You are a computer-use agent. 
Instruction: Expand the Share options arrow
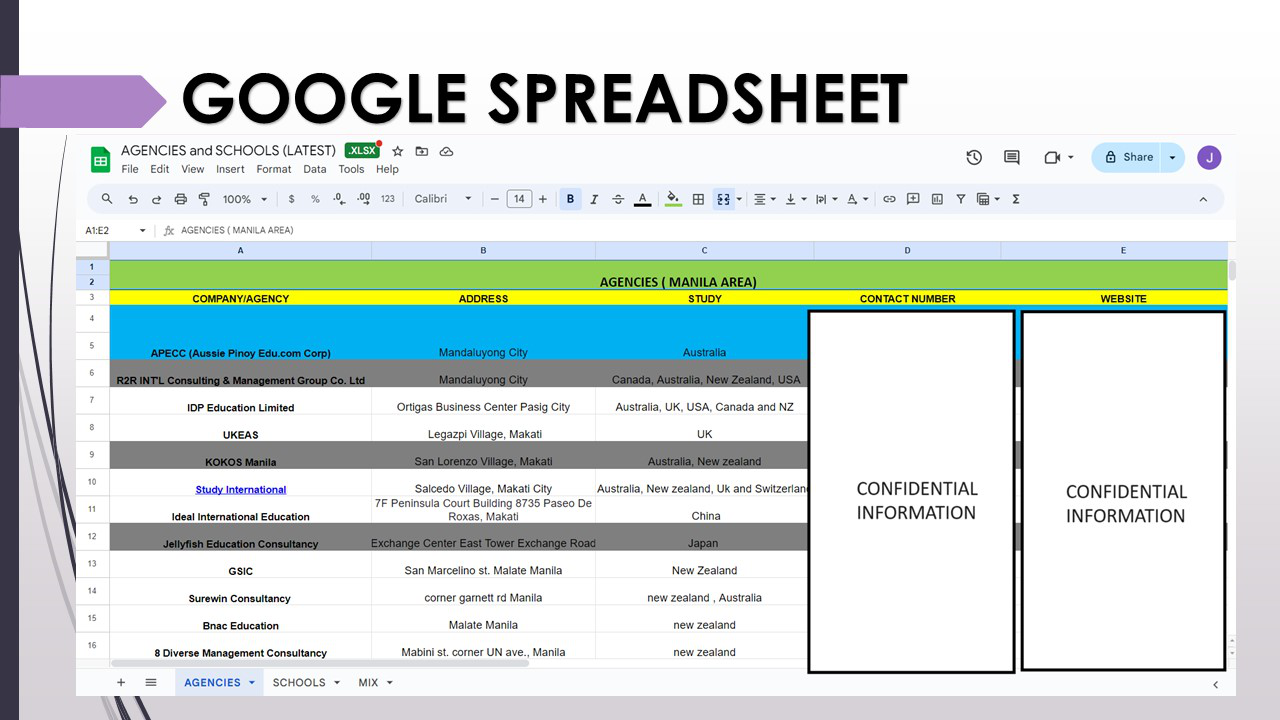click(x=1172, y=157)
